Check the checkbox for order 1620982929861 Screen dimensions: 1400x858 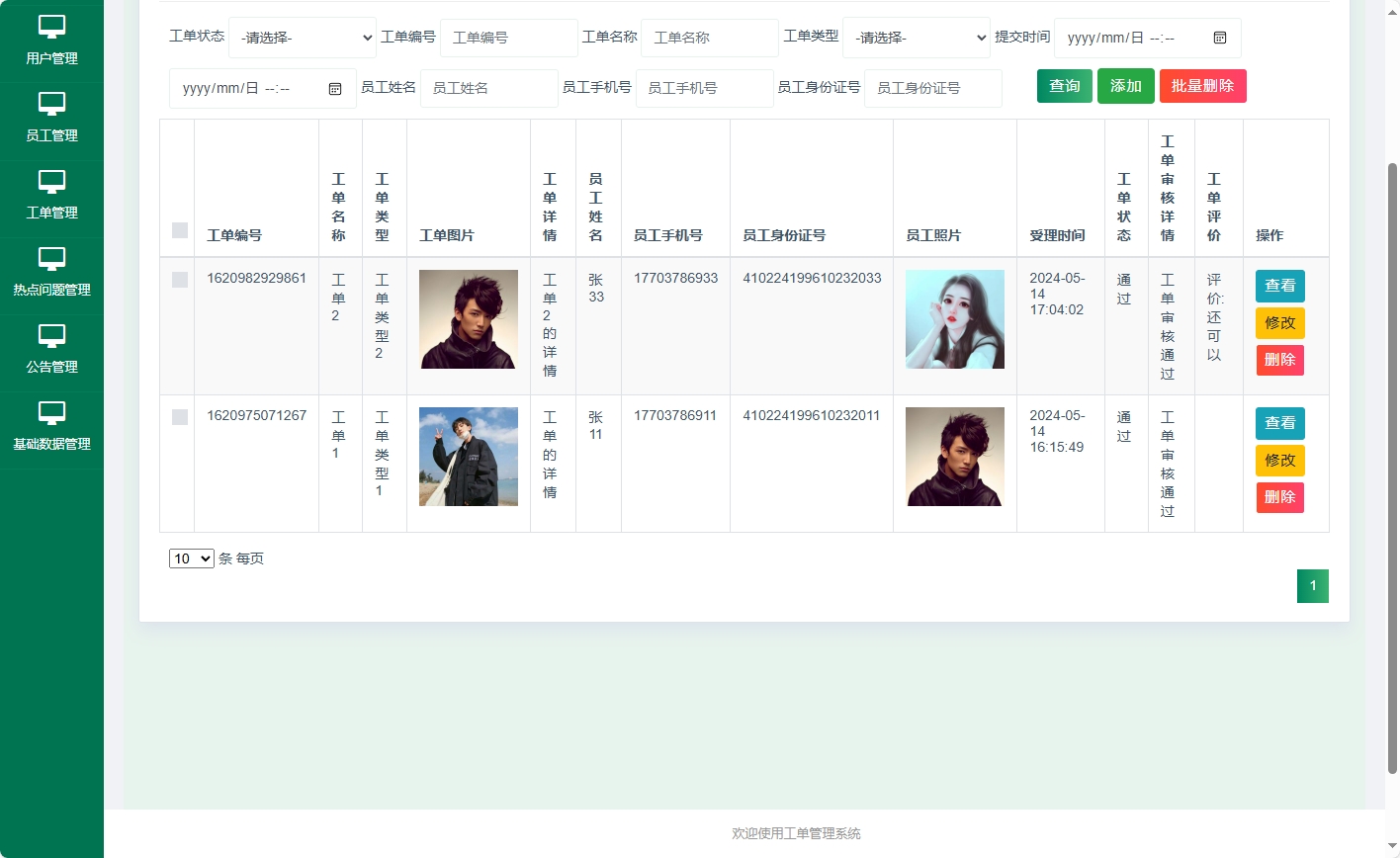[179, 280]
